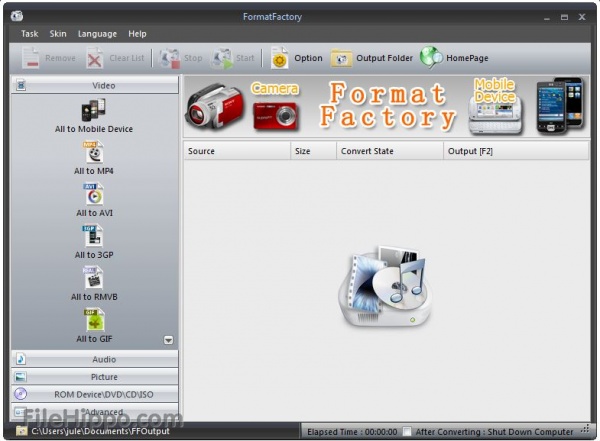Click the Clear List label
This screenshot has width=600, height=441.
[x=127, y=58]
